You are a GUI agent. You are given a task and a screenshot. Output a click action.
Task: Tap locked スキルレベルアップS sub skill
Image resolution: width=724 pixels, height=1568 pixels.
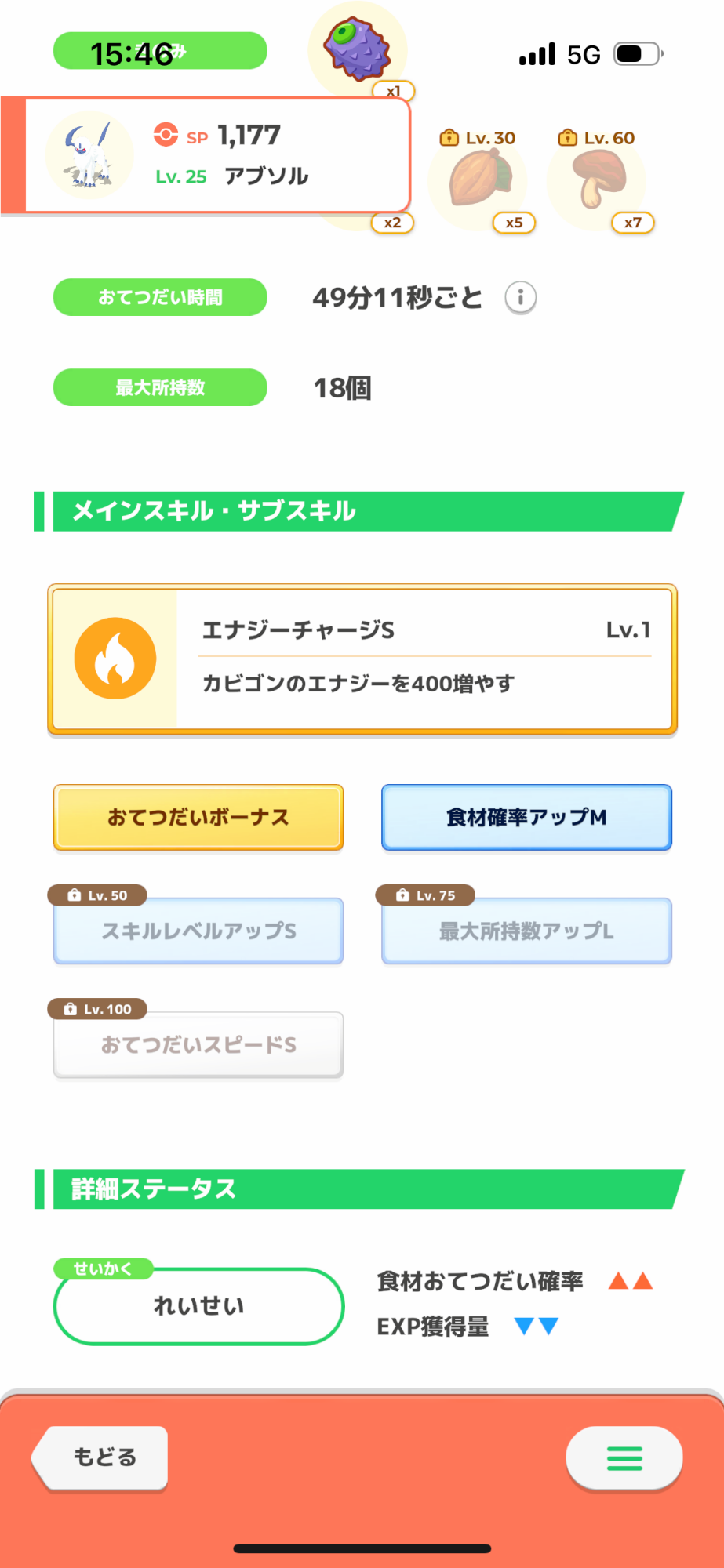point(198,931)
